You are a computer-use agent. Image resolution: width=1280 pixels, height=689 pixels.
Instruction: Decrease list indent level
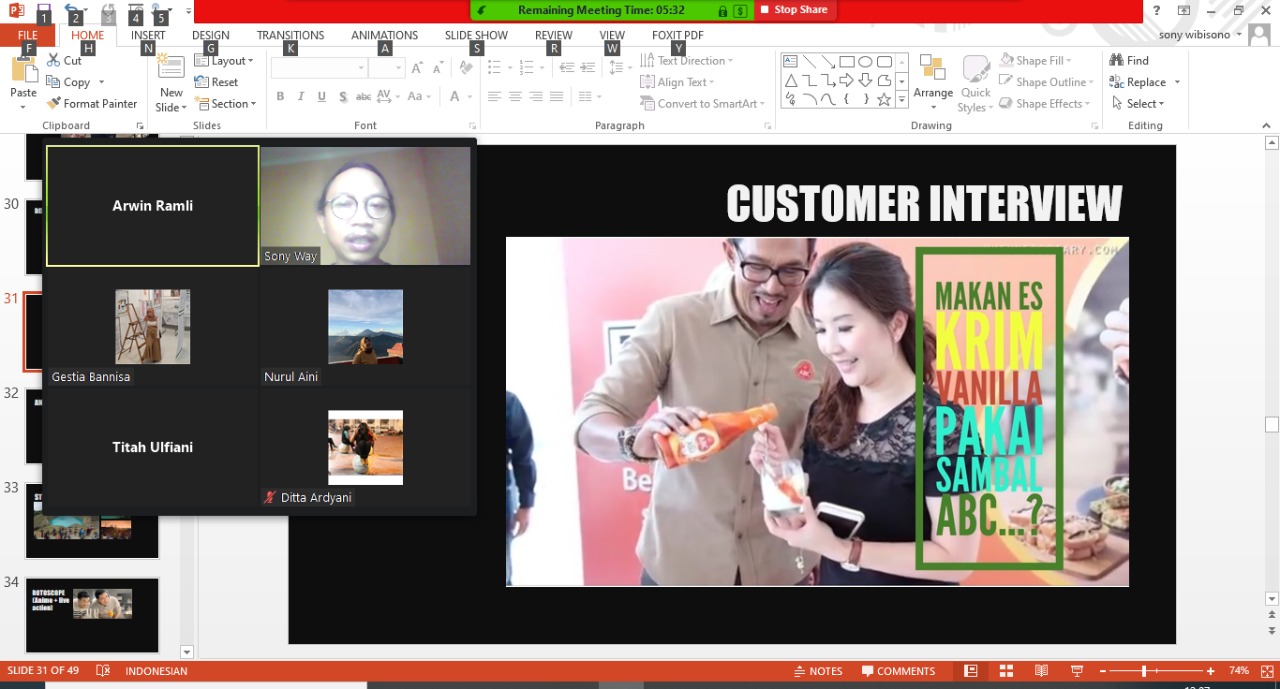(567, 68)
